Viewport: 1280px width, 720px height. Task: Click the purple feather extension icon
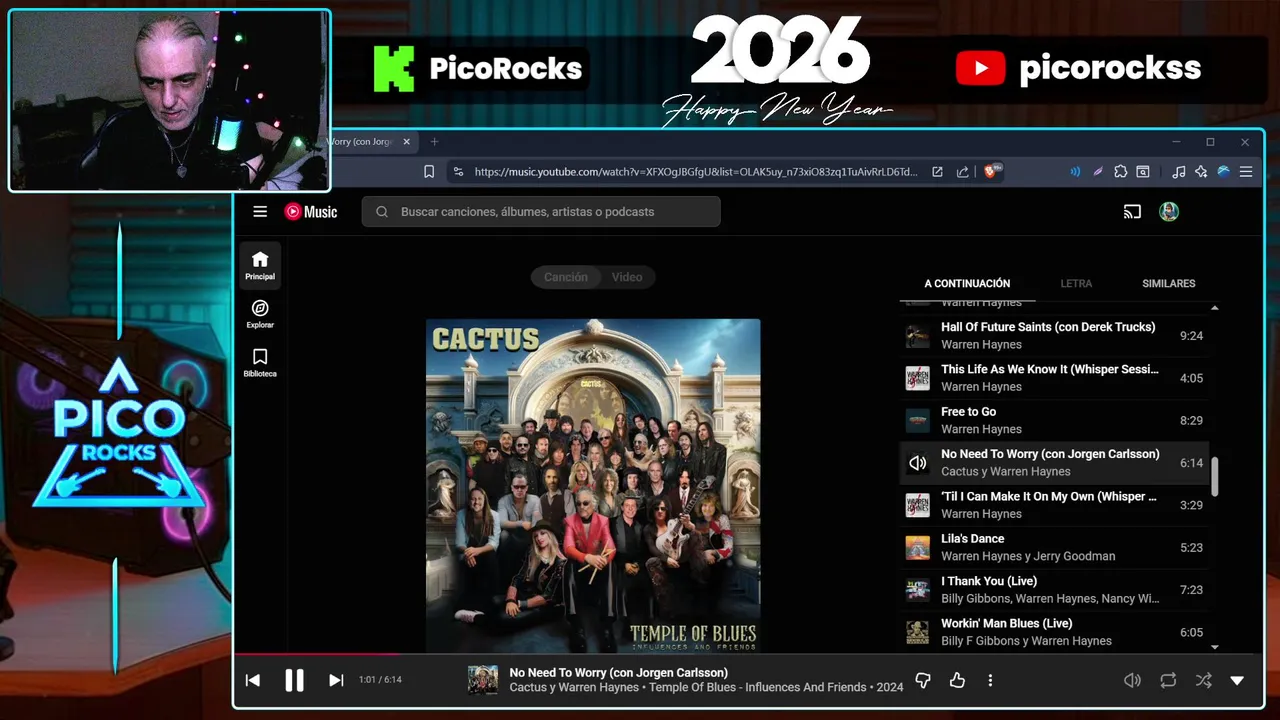coord(1098,172)
